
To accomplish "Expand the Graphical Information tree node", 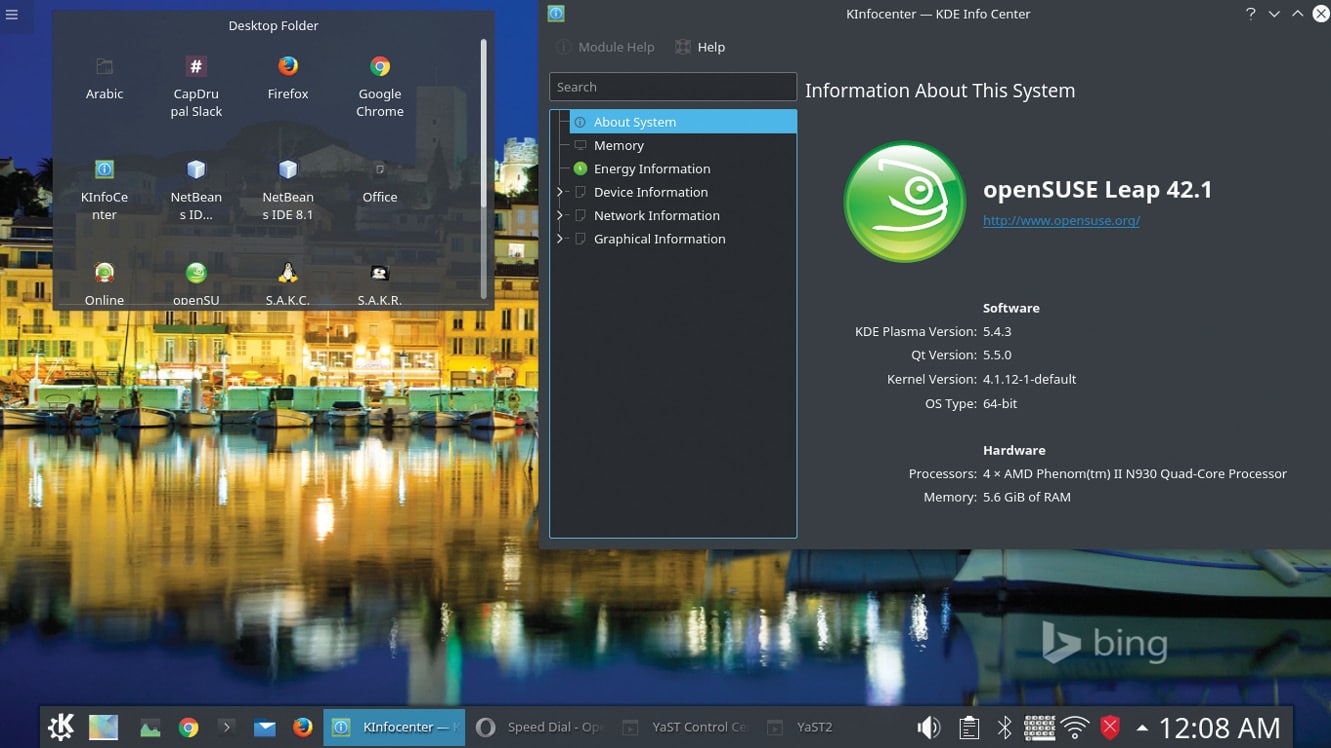I will 560,239.
